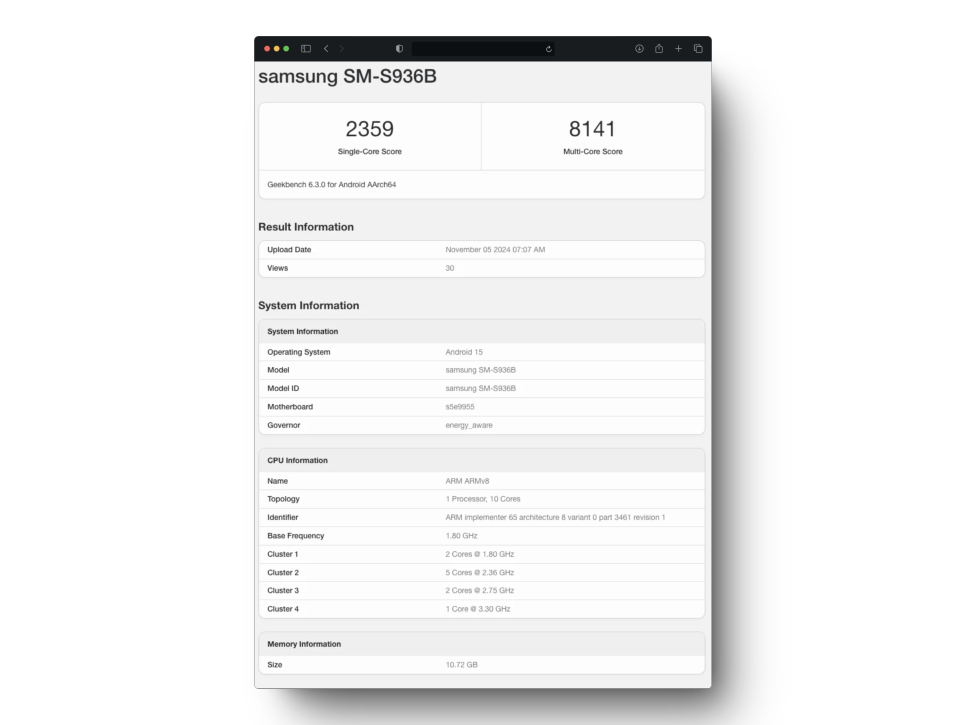
Task: Select memory size value 10.72 GB
Action: point(461,665)
